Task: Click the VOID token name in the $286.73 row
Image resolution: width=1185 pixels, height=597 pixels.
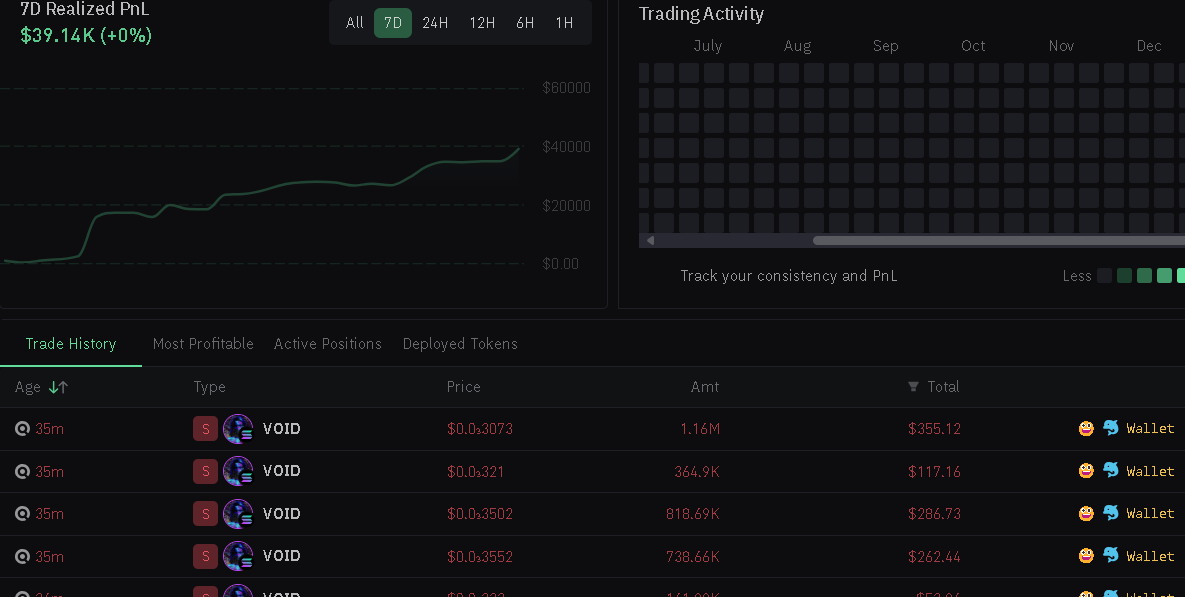Action: pyautogui.click(x=282, y=514)
